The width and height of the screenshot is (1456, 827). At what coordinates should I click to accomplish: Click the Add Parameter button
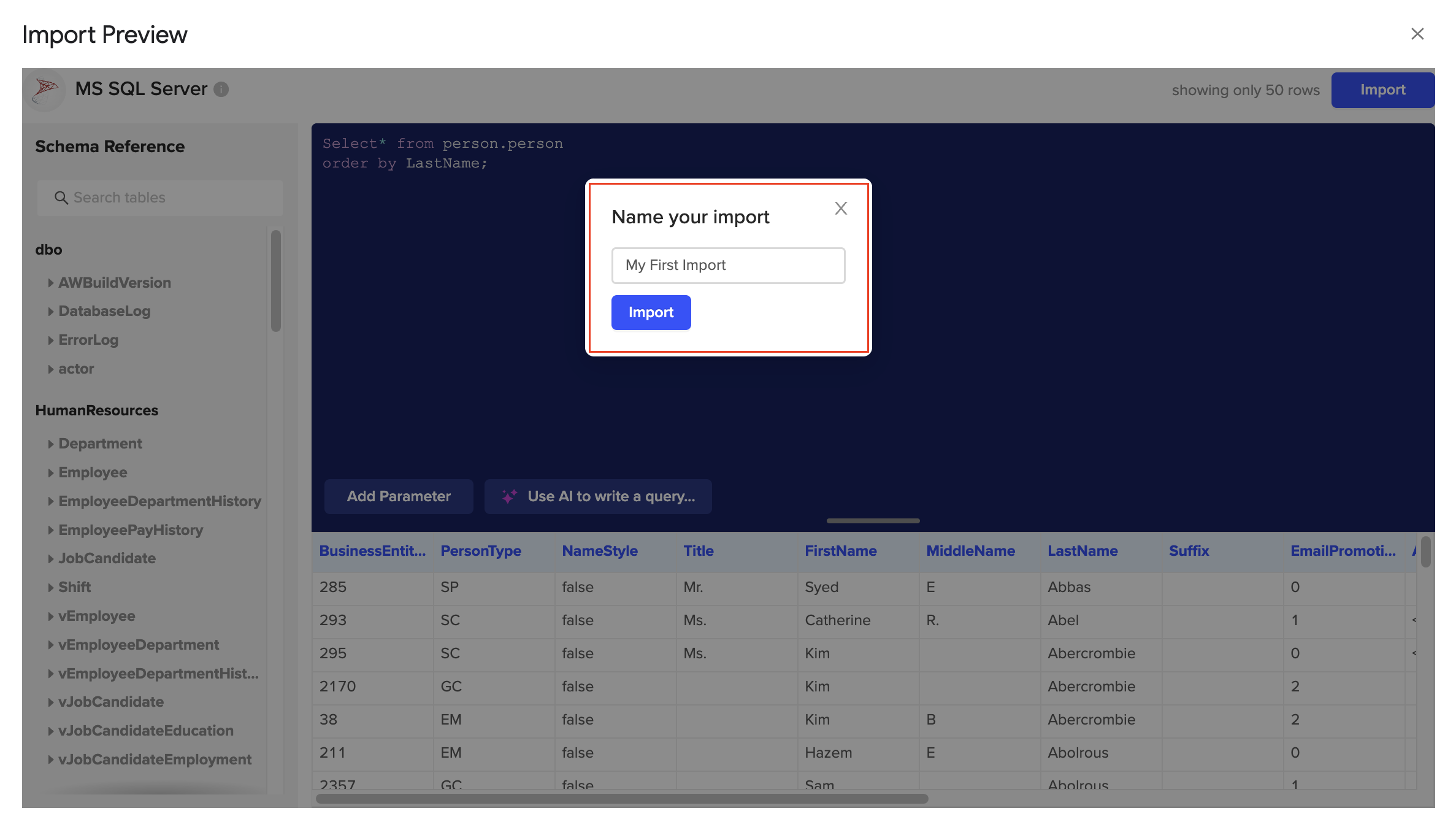[x=399, y=496]
